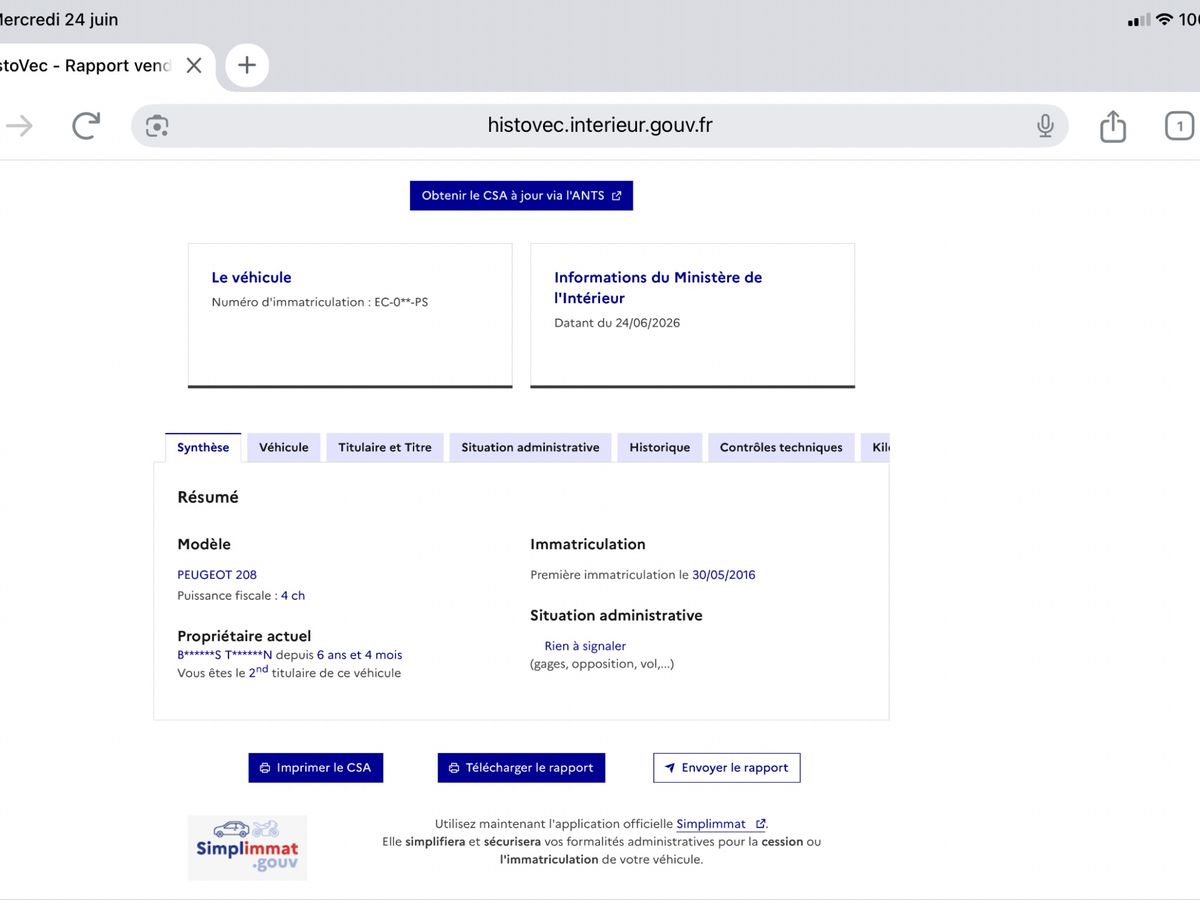Tap the microphone voice search icon

click(1045, 126)
